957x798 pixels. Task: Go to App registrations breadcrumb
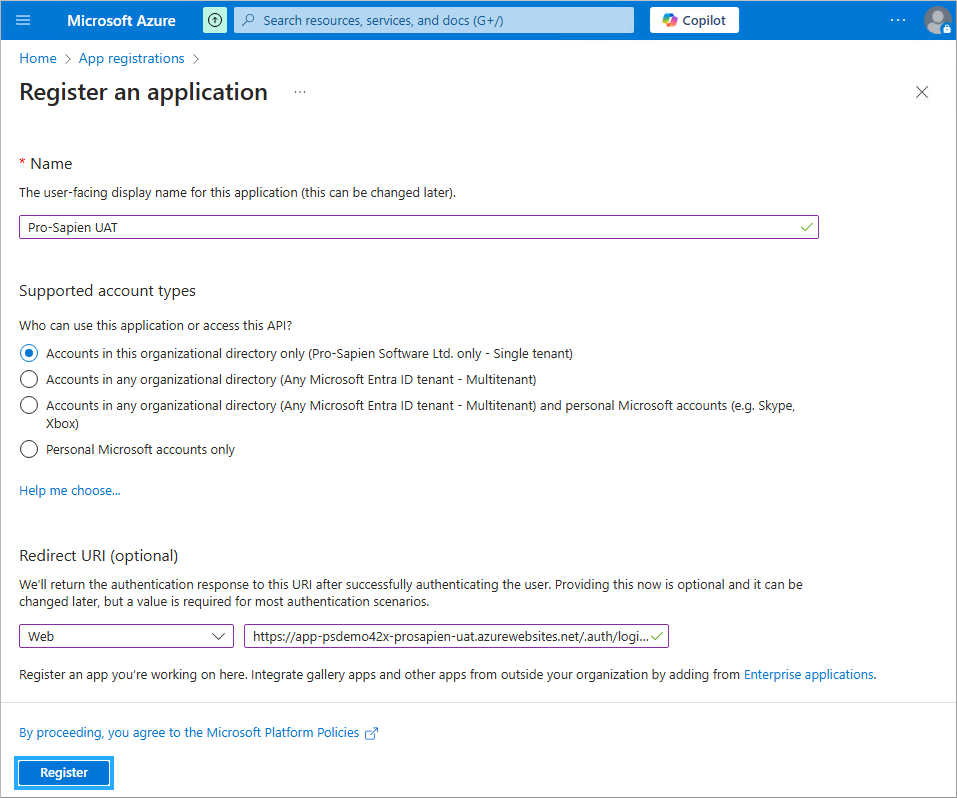(131, 58)
